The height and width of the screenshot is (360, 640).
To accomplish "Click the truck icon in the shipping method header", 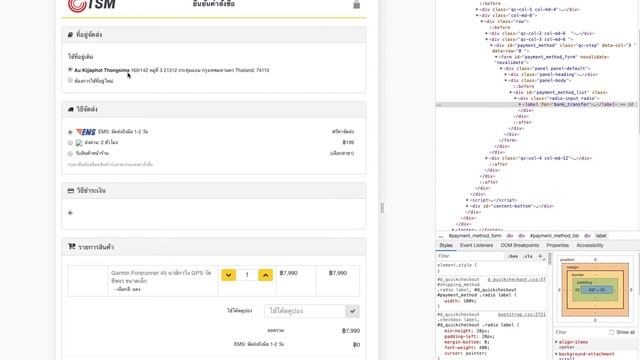I will [71, 109].
